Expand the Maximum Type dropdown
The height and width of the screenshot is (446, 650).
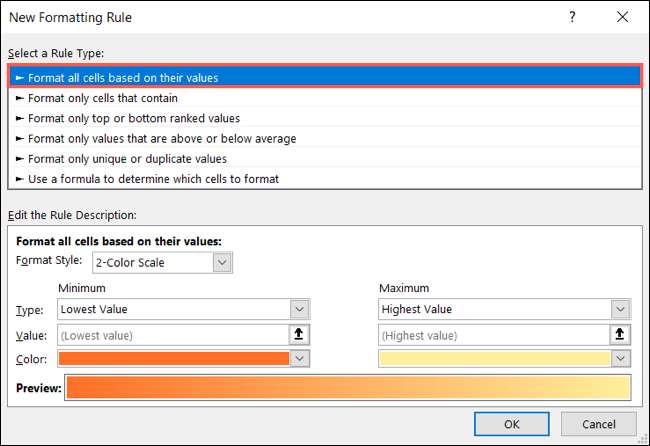621,310
